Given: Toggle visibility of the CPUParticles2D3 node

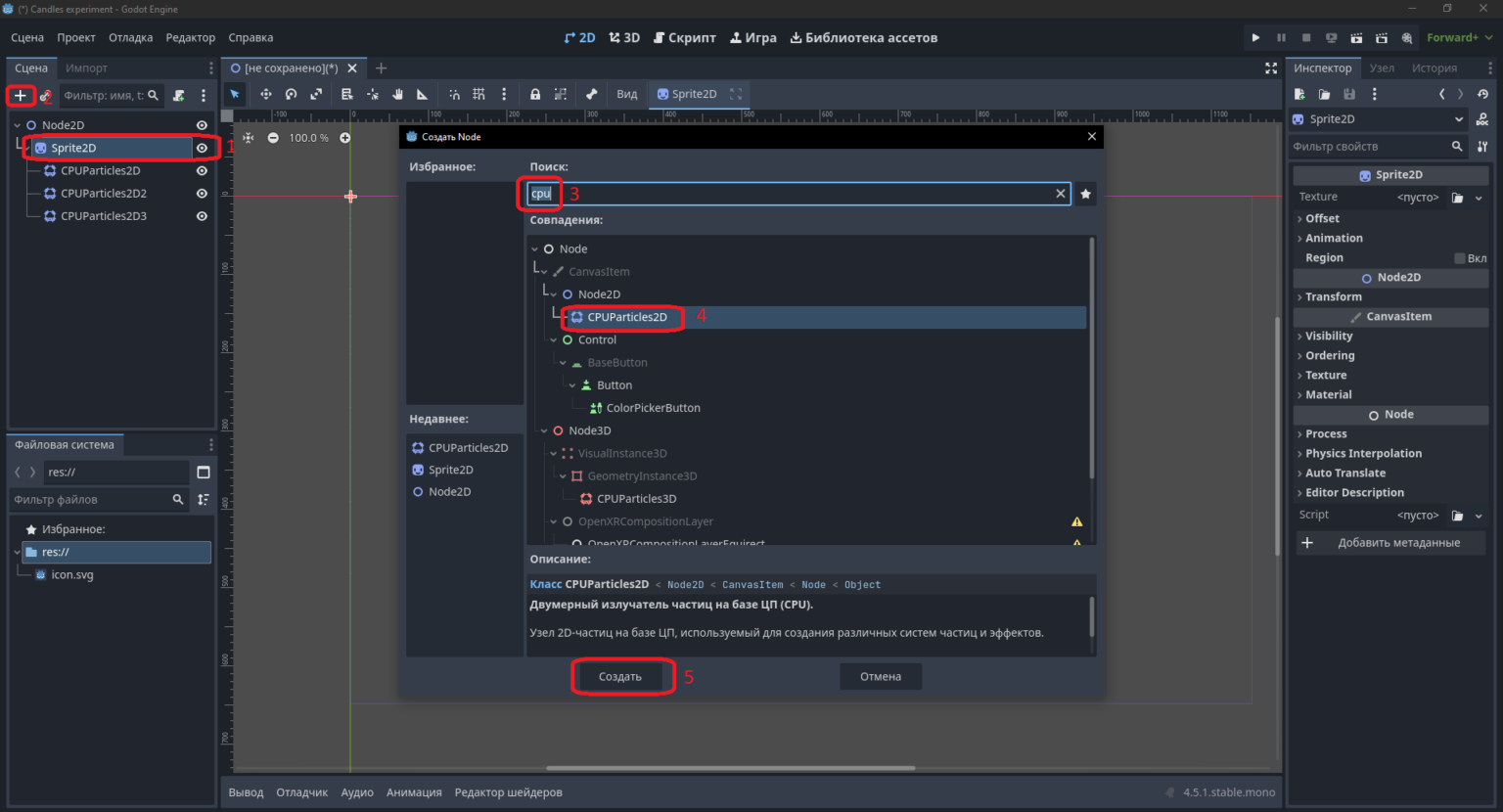Looking at the screenshot, I should tap(202, 216).
